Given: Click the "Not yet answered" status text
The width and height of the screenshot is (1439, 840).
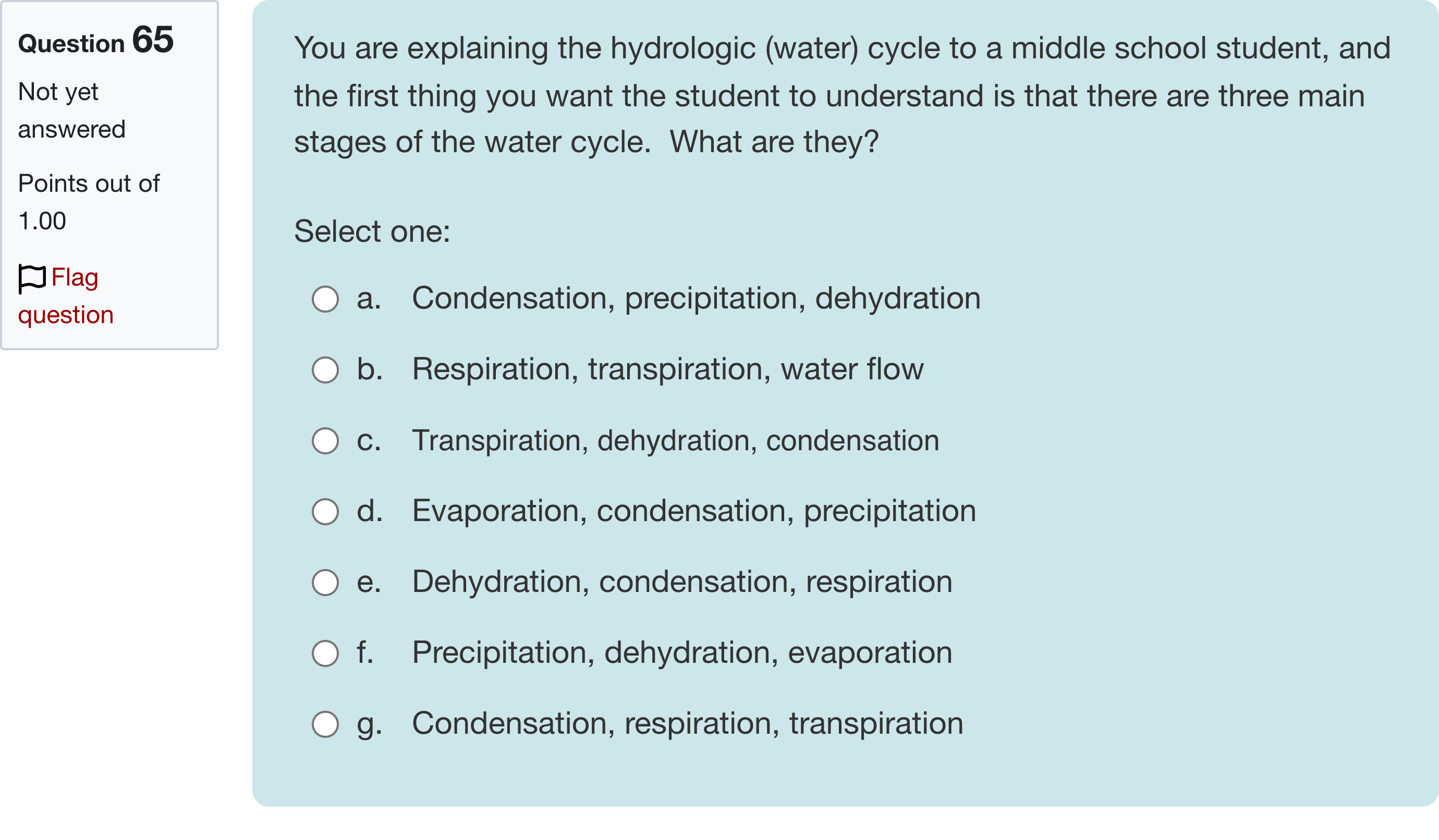Looking at the screenshot, I should 71,110.
